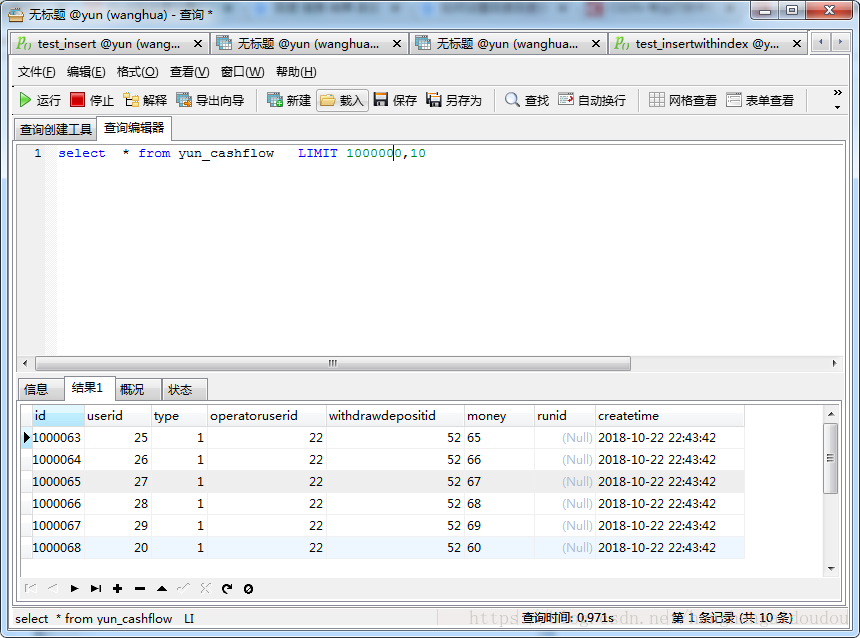
Task: Click the edit record triangle icon
Action: [x=162, y=589]
